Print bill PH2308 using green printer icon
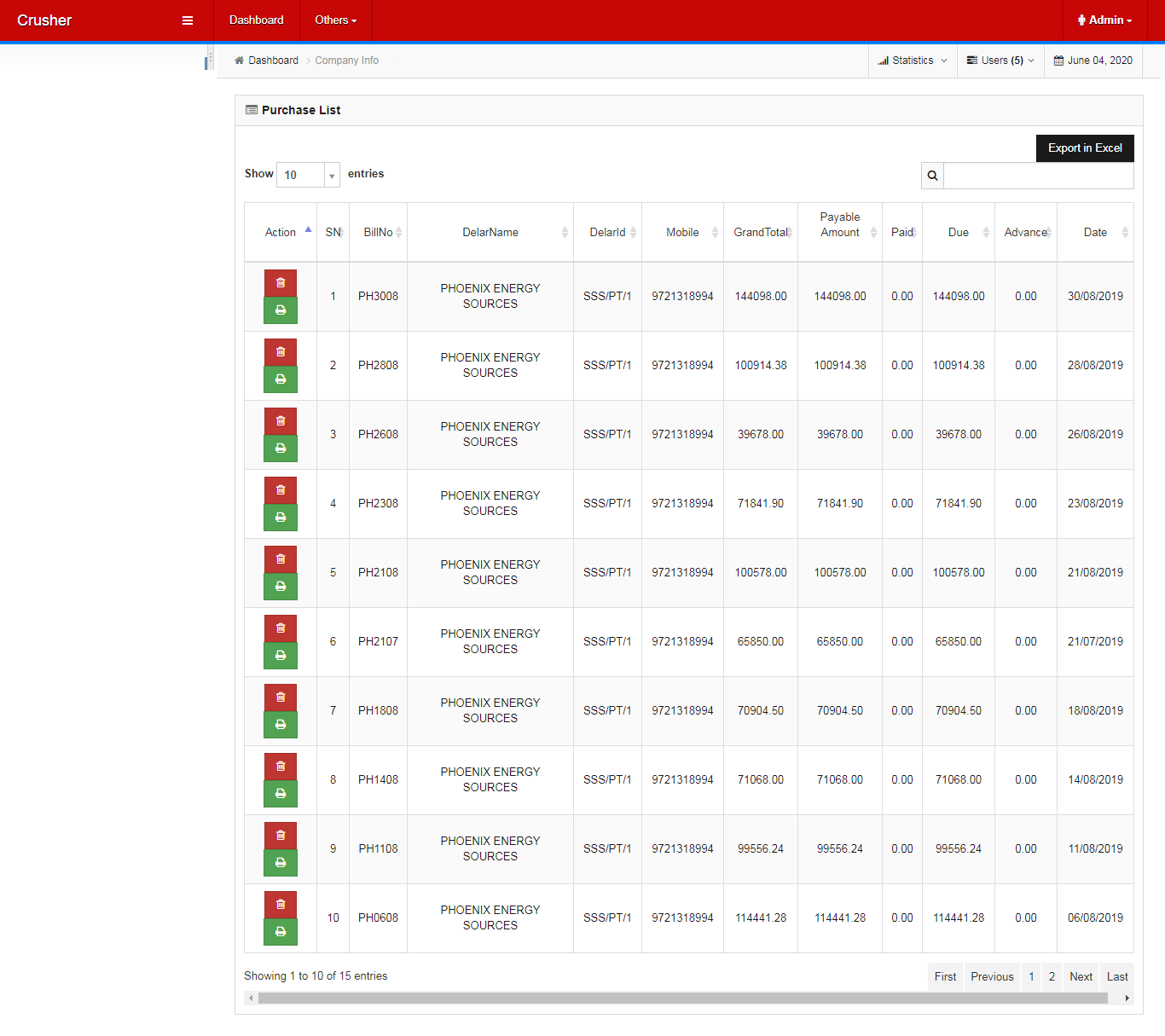This screenshot has height=1036, width=1165. point(281,518)
